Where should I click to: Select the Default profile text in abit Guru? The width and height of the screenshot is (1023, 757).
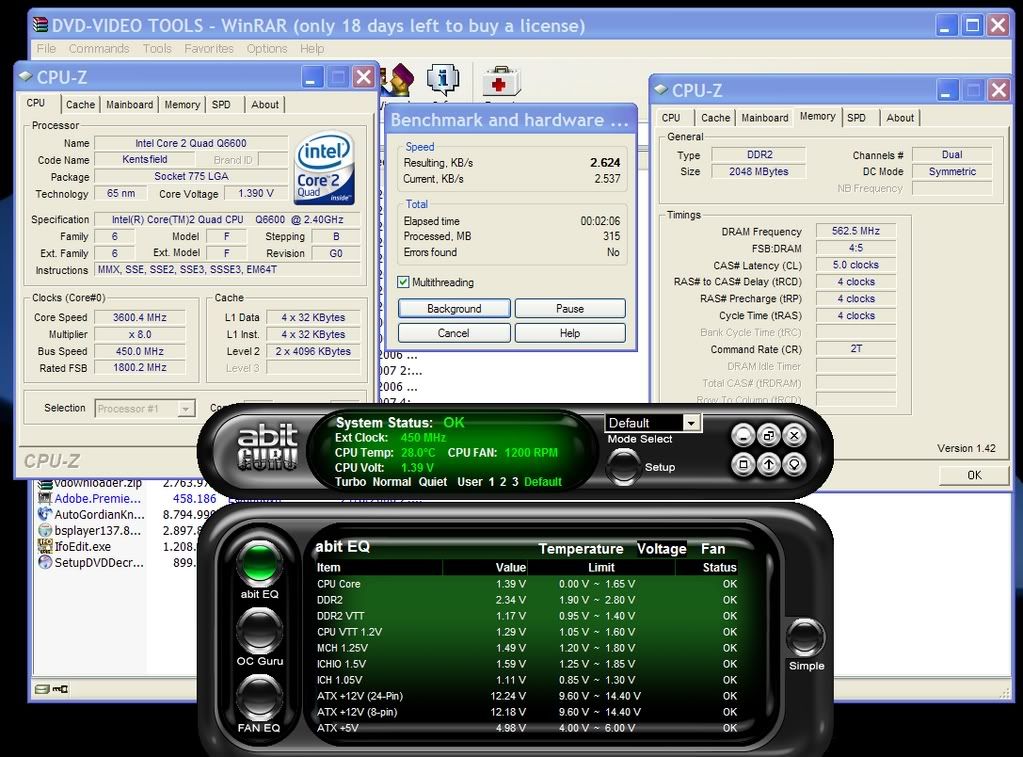point(543,482)
